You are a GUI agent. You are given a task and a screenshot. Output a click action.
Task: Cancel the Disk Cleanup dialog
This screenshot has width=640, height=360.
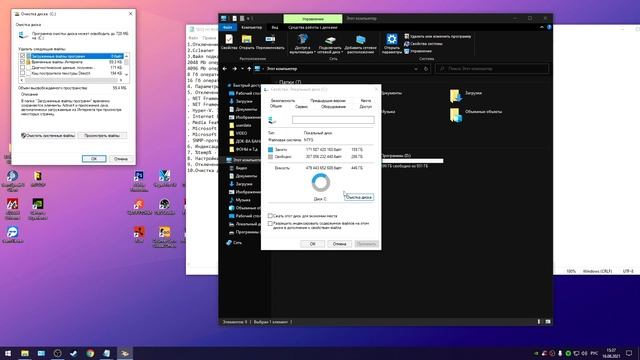point(120,159)
